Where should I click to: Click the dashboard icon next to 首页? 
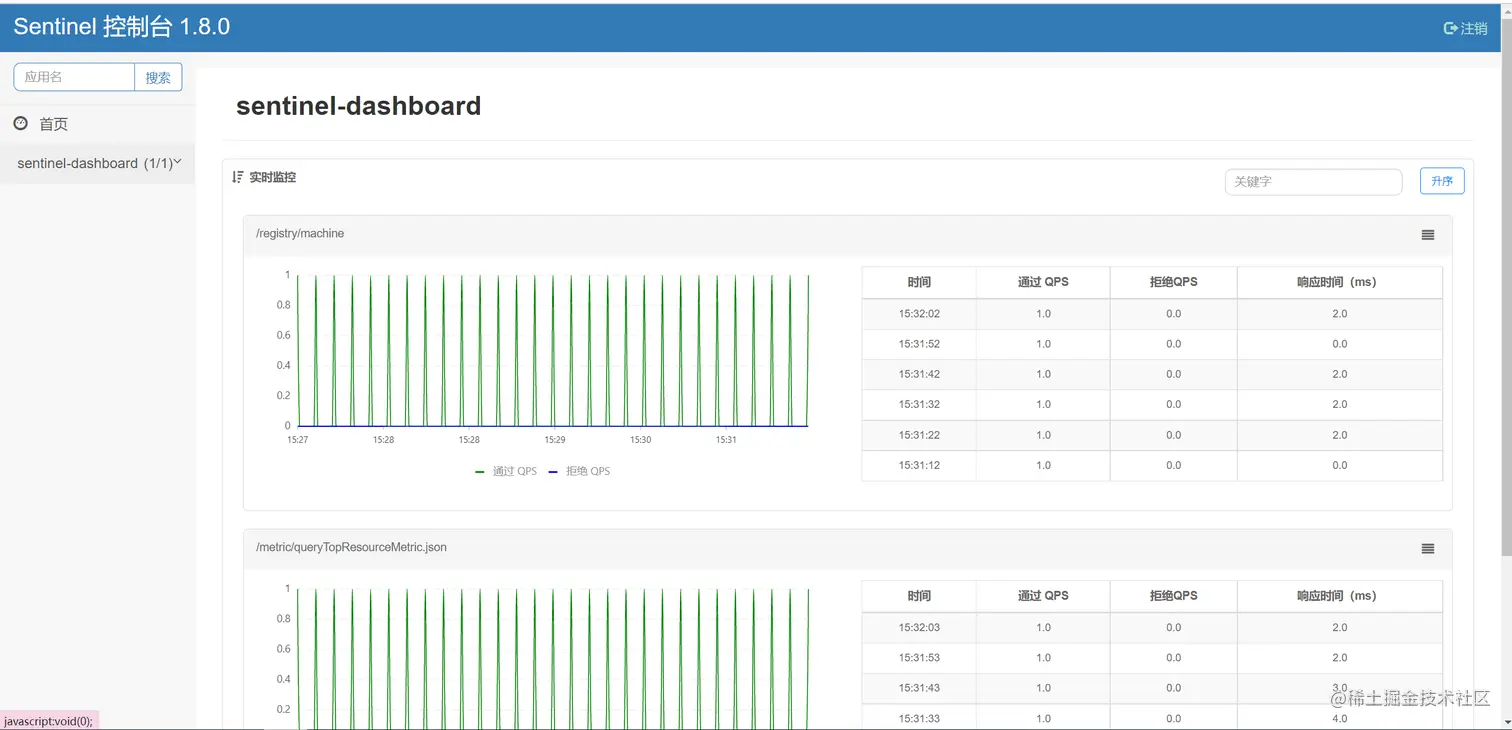coord(21,123)
